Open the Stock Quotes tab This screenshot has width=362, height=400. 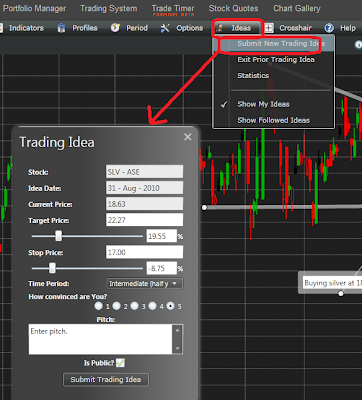click(233, 8)
